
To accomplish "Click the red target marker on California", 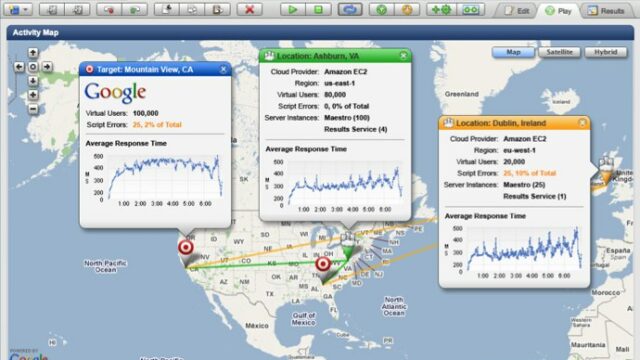I will tap(186, 247).
